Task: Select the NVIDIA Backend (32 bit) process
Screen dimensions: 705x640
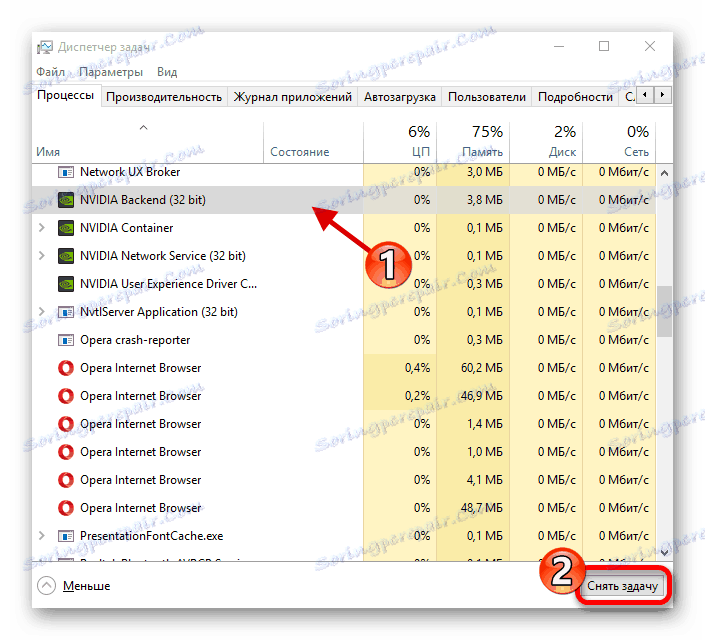Action: coord(344,200)
